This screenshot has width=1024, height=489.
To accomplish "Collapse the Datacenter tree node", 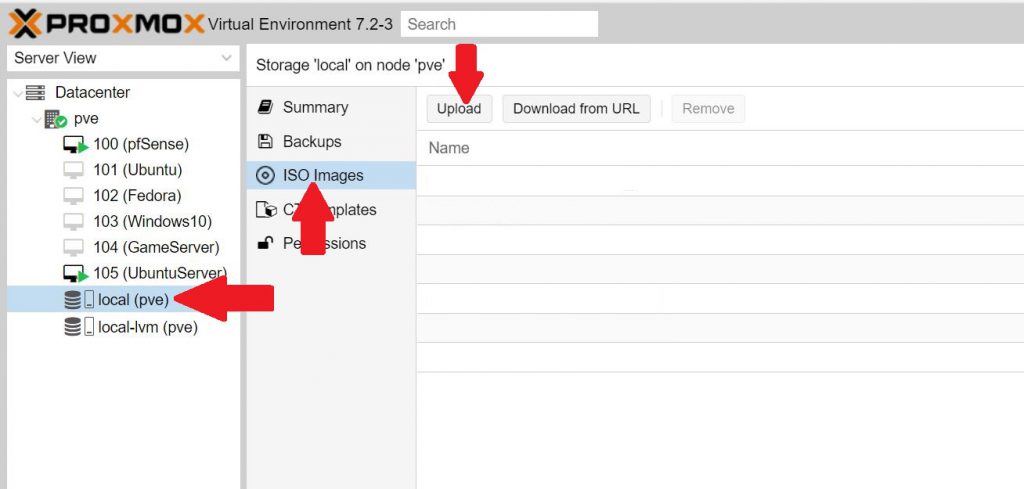I will (x=17, y=93).
